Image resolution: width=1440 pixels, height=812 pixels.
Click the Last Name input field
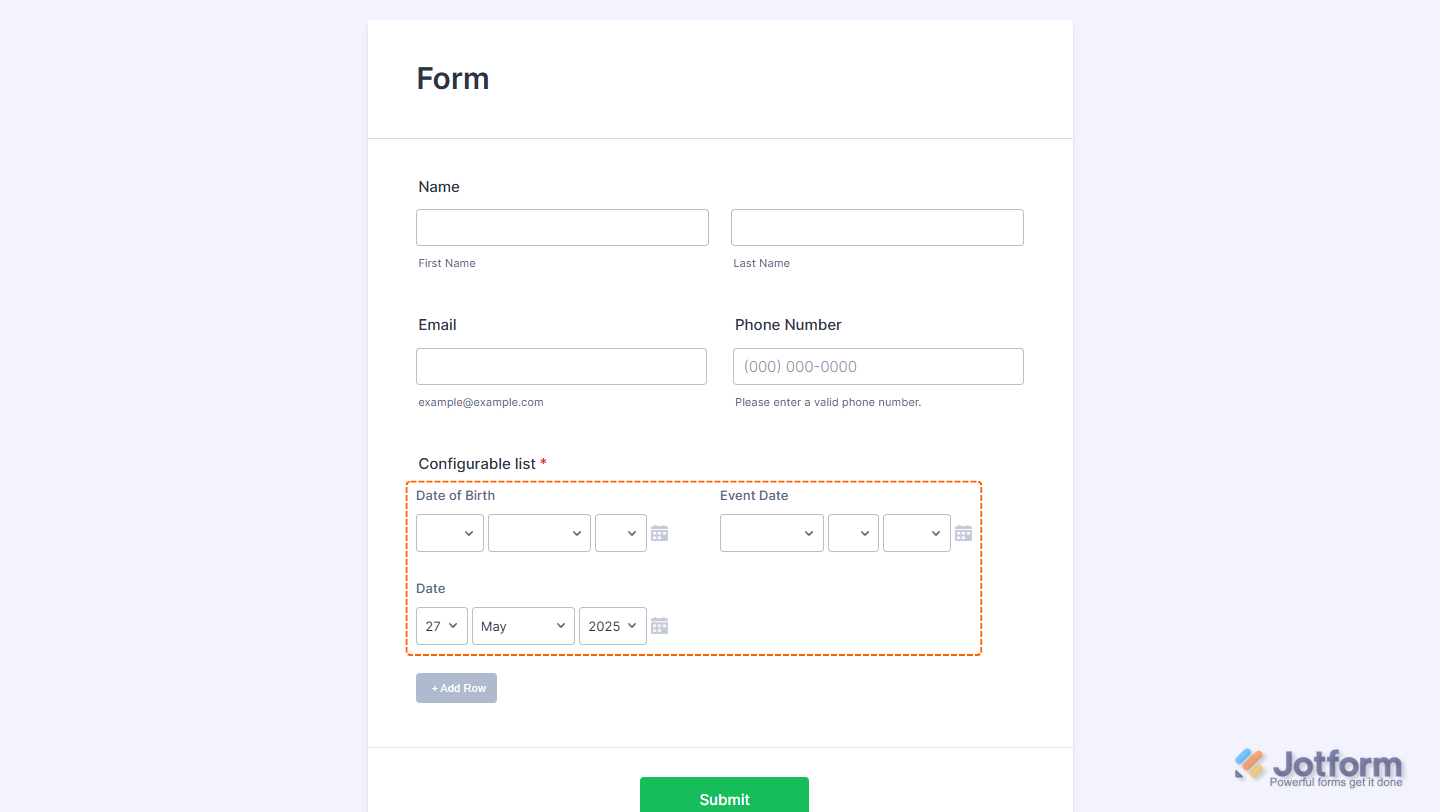(877, 227)
